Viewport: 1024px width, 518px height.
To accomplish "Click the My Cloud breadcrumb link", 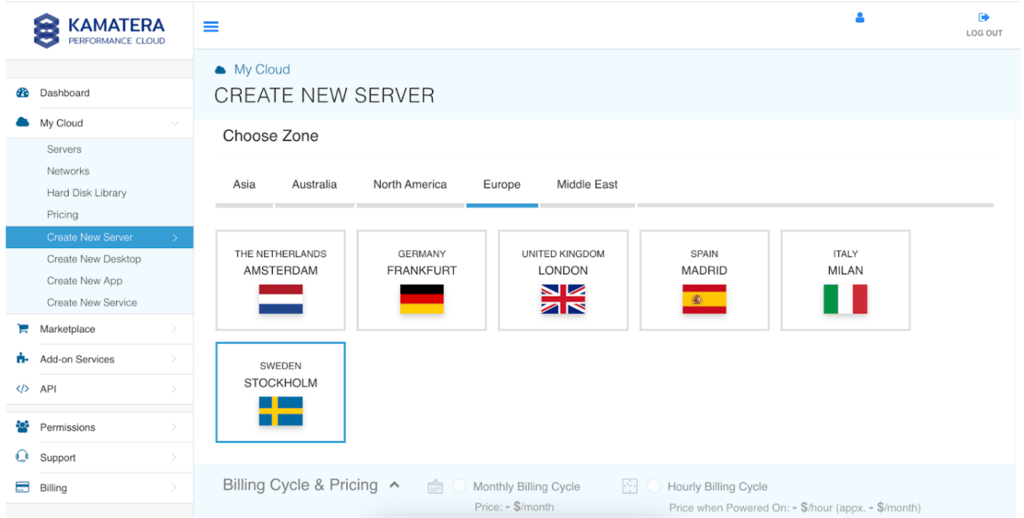I will tap(262, 69).
